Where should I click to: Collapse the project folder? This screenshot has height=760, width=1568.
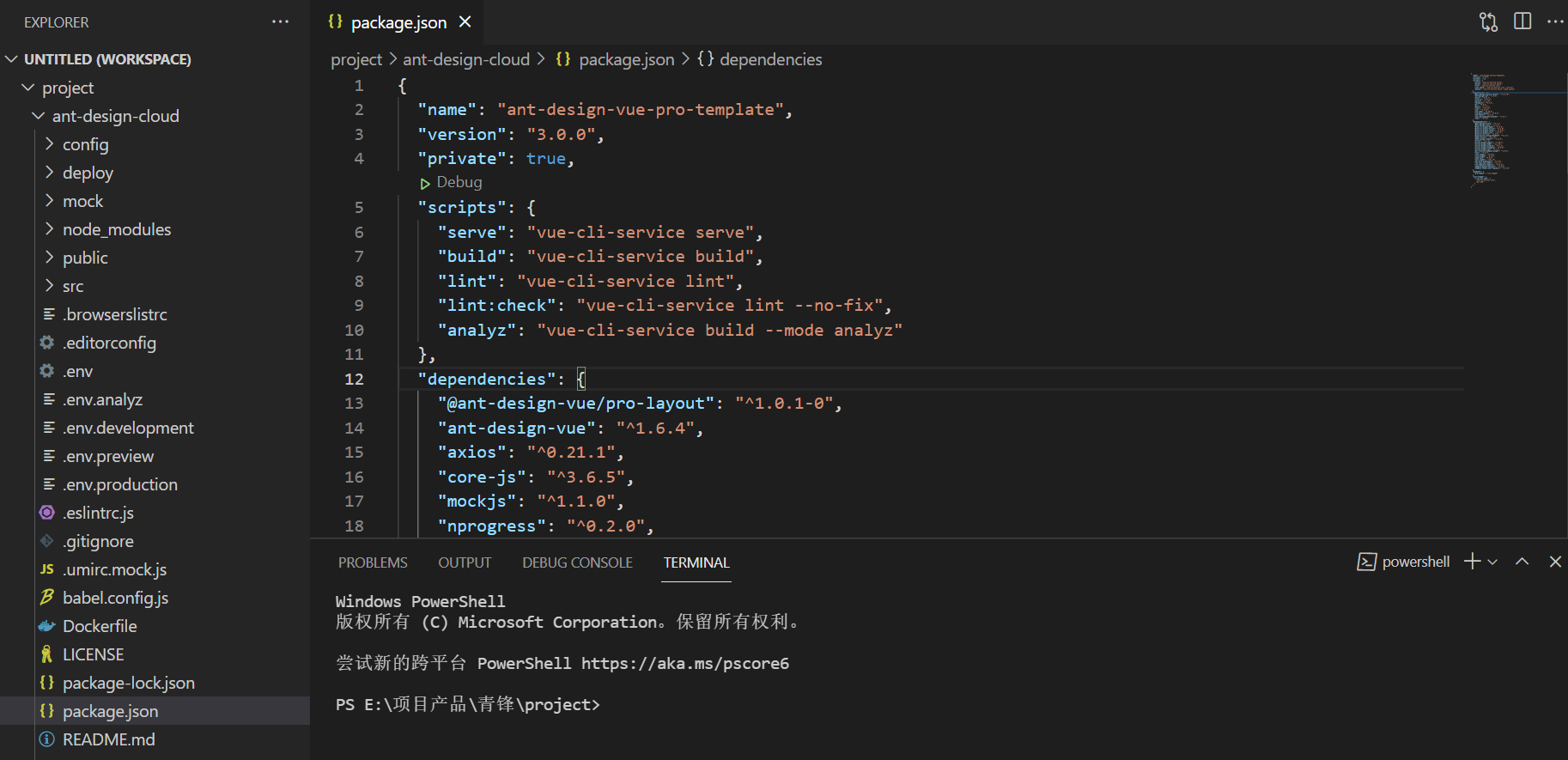(x=28, y=88)
